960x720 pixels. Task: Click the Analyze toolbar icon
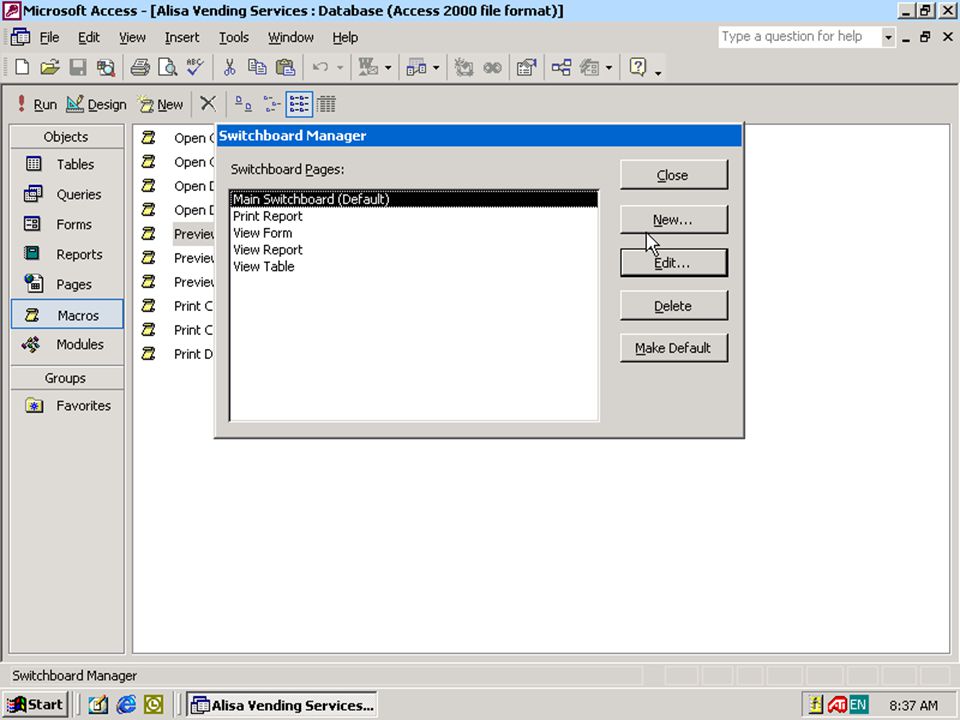click(x=416, y=67)
